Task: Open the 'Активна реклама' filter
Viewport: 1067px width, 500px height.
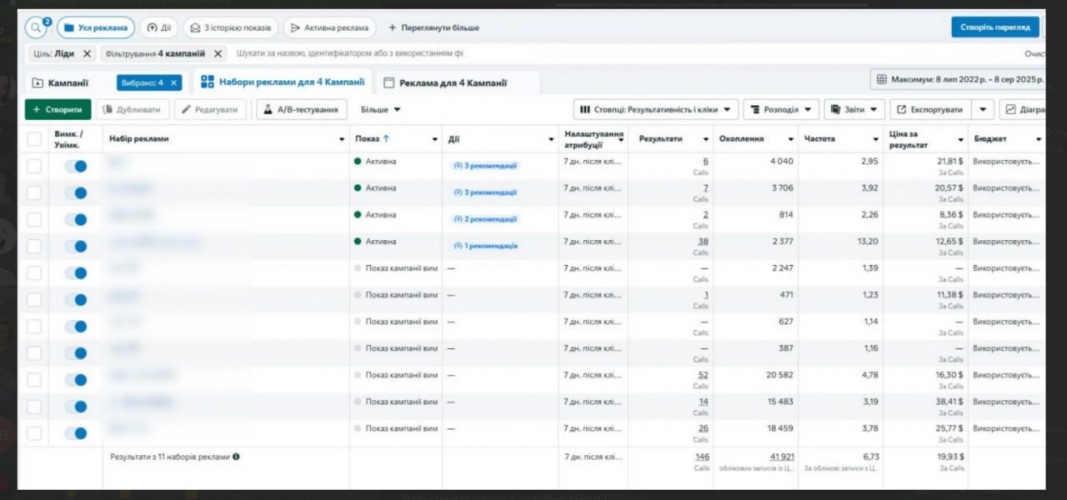Action: (x=331, y=28)
